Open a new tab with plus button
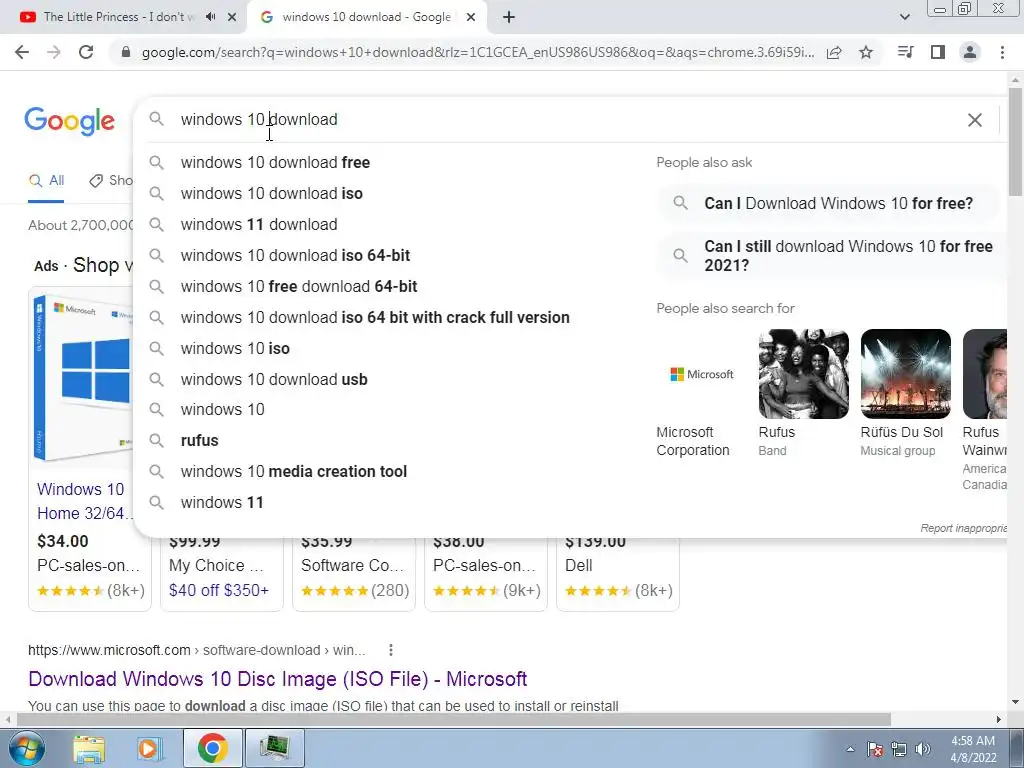This screenshot has width=1024, height=768. tap(509, 17)
